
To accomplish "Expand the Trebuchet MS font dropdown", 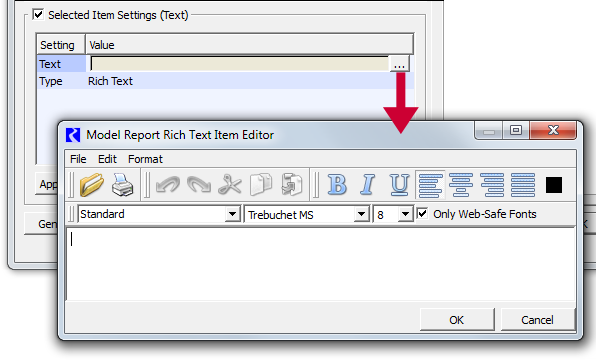I will coord(361,214).
